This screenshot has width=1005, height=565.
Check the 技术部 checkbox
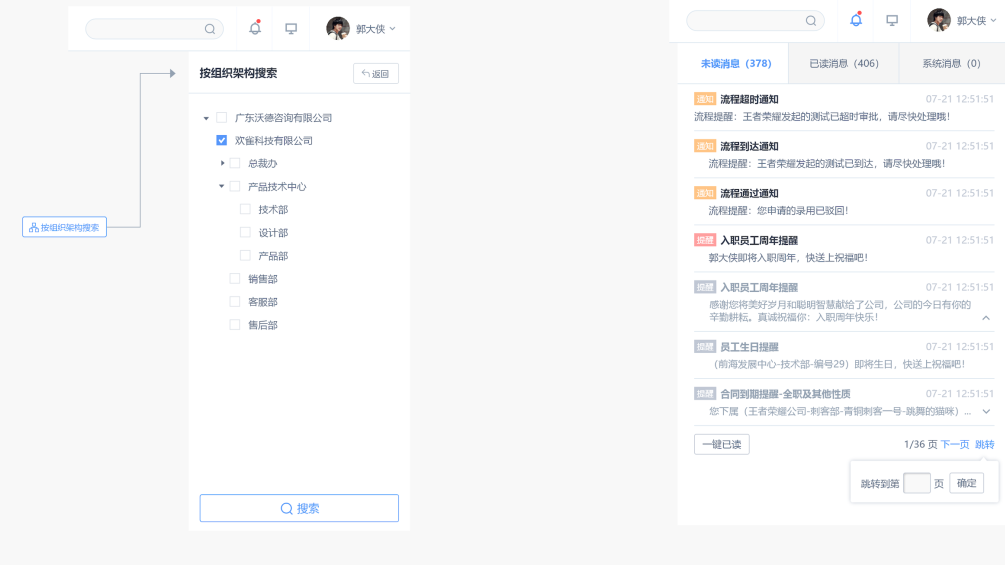point(246,210)
